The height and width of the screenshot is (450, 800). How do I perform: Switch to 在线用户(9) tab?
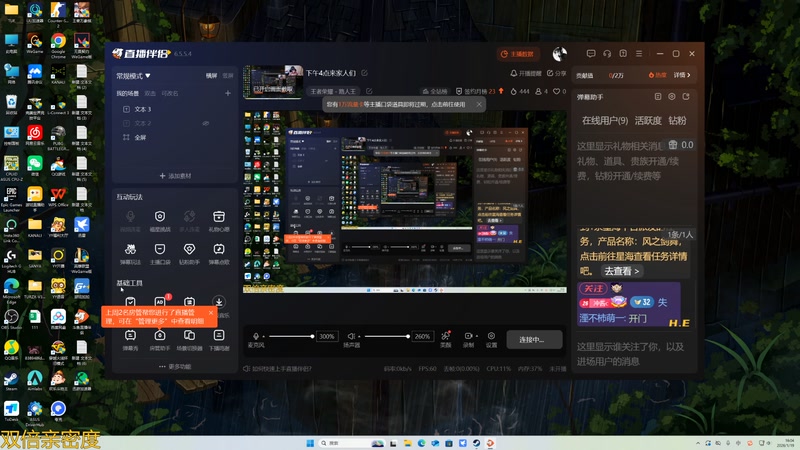coord(605,120)
